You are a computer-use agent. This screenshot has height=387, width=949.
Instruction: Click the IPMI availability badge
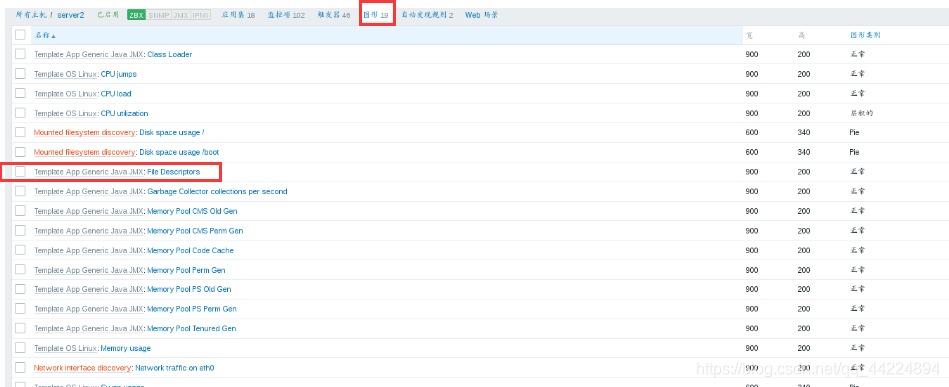pyautogui.click(x=201, y=15)
